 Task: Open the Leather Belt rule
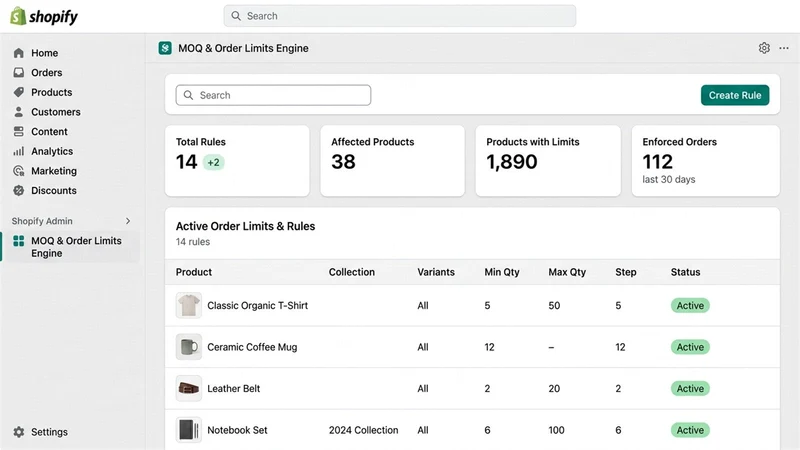234,388
